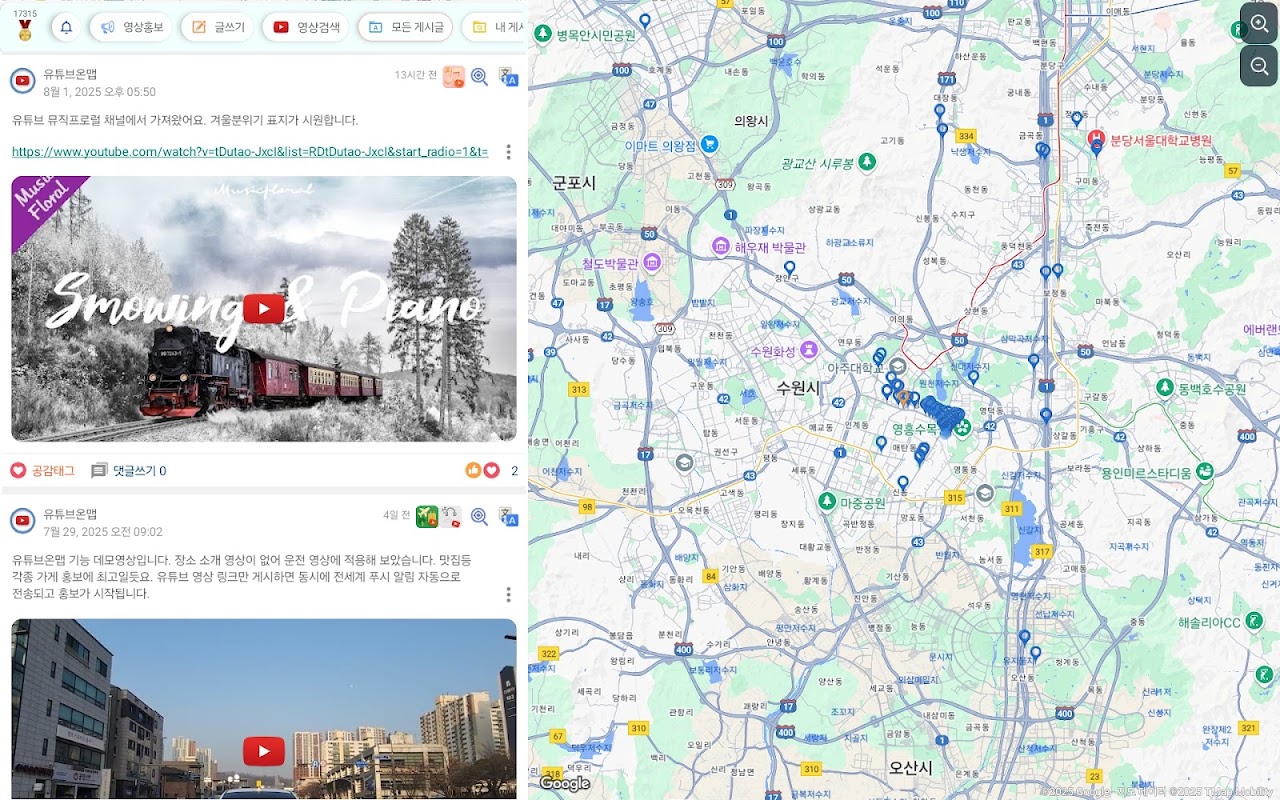Toggle the 공감태그 heart on first post
The width and height of the screenshot is (1280, 800).
[x=42, y=471]
